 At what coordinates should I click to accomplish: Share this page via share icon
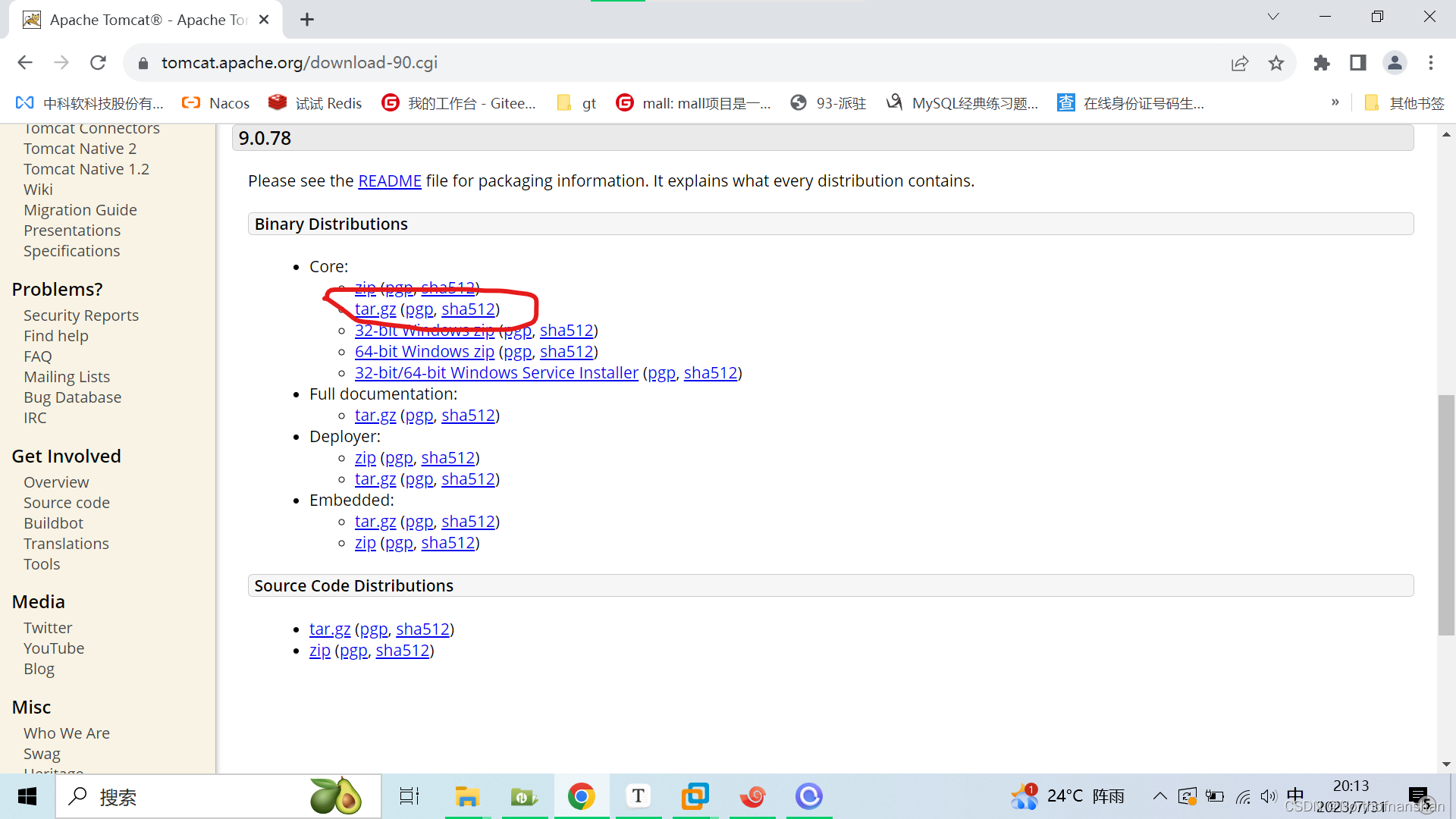[x=1240, y=63]
